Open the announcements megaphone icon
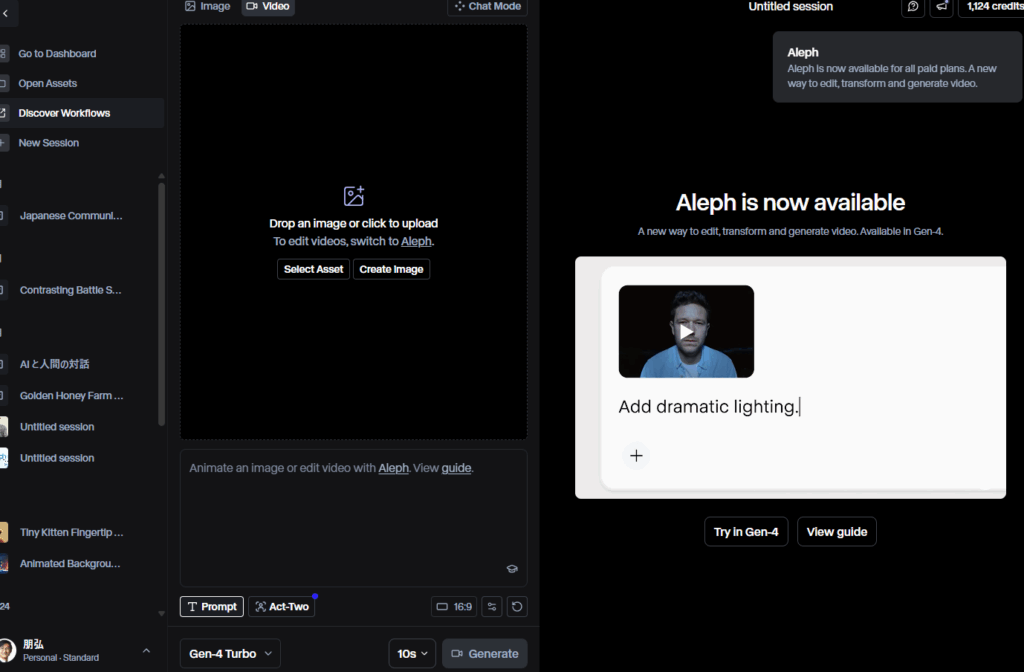 pyautogui.click(x=942, y=7)
